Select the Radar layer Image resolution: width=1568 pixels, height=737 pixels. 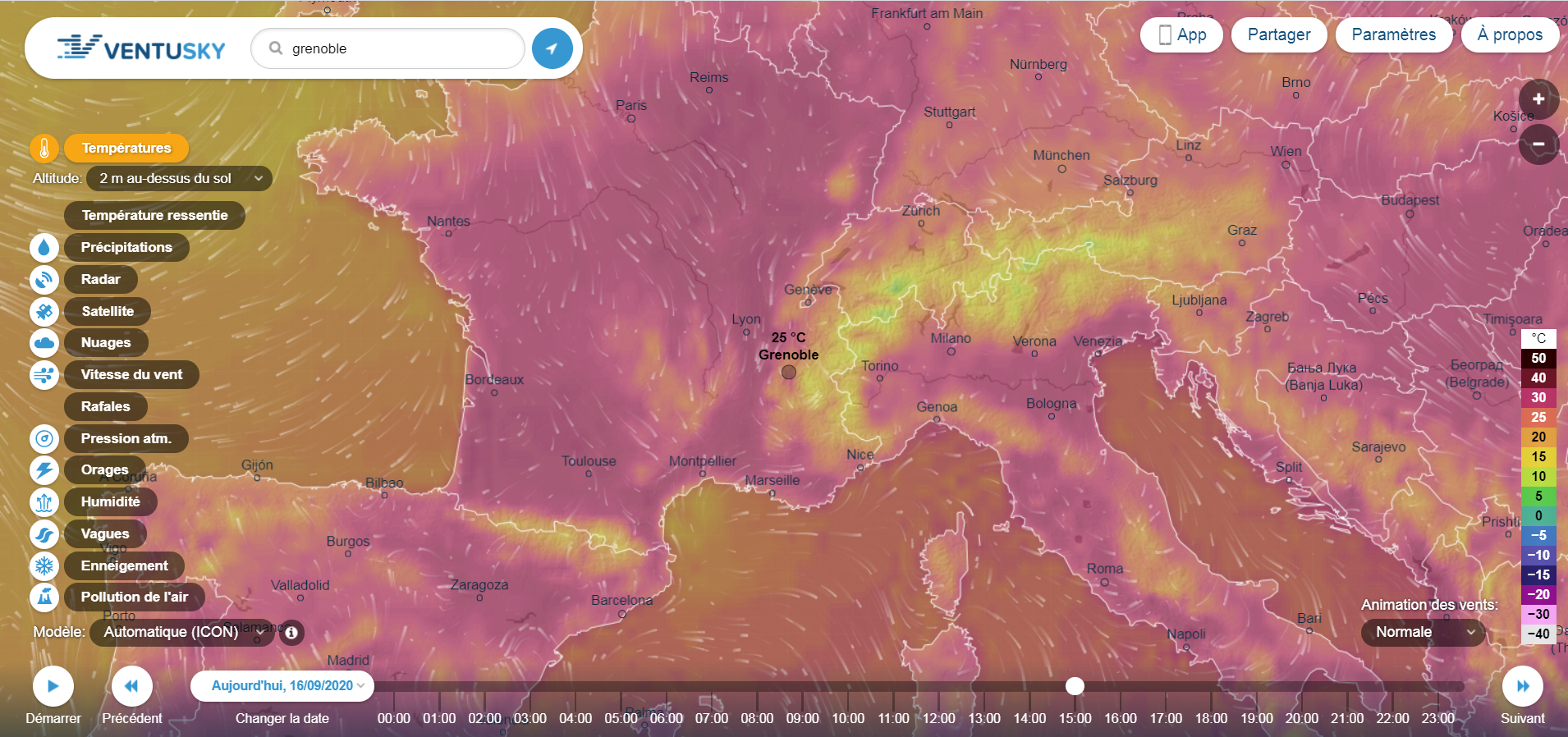point(101,279)
